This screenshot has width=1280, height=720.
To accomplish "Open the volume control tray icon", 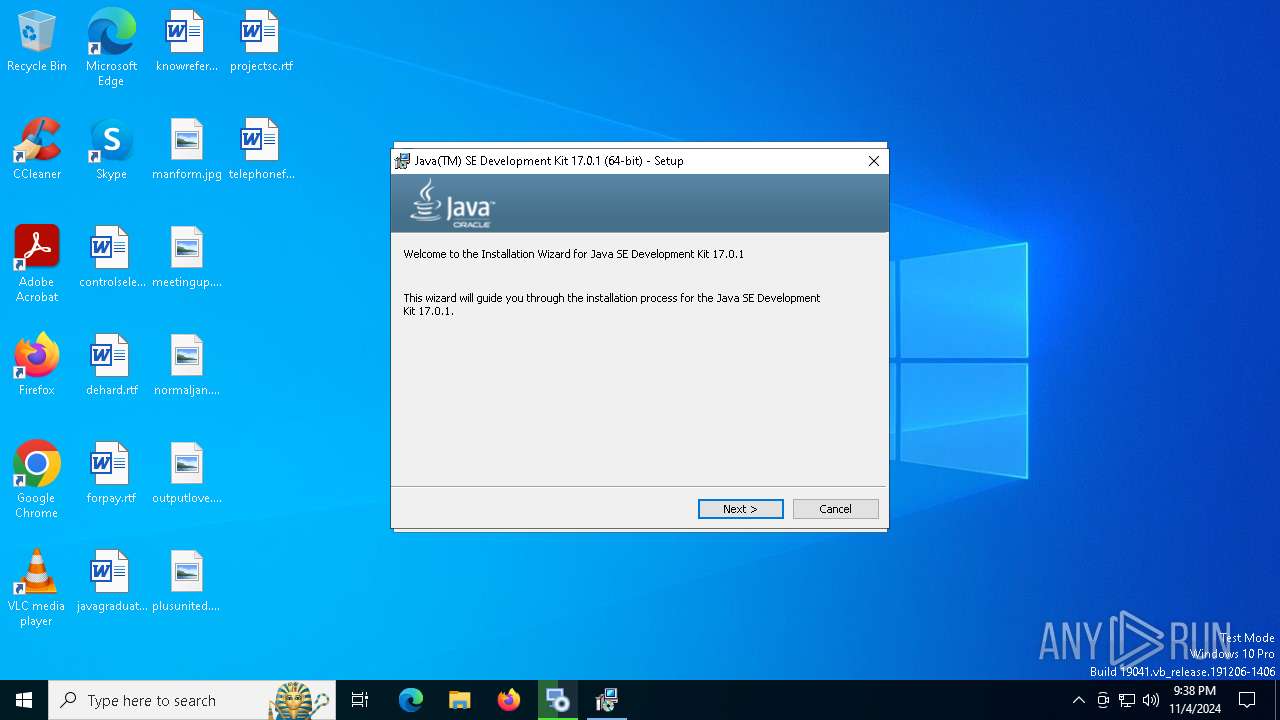I will (1151, 700).
